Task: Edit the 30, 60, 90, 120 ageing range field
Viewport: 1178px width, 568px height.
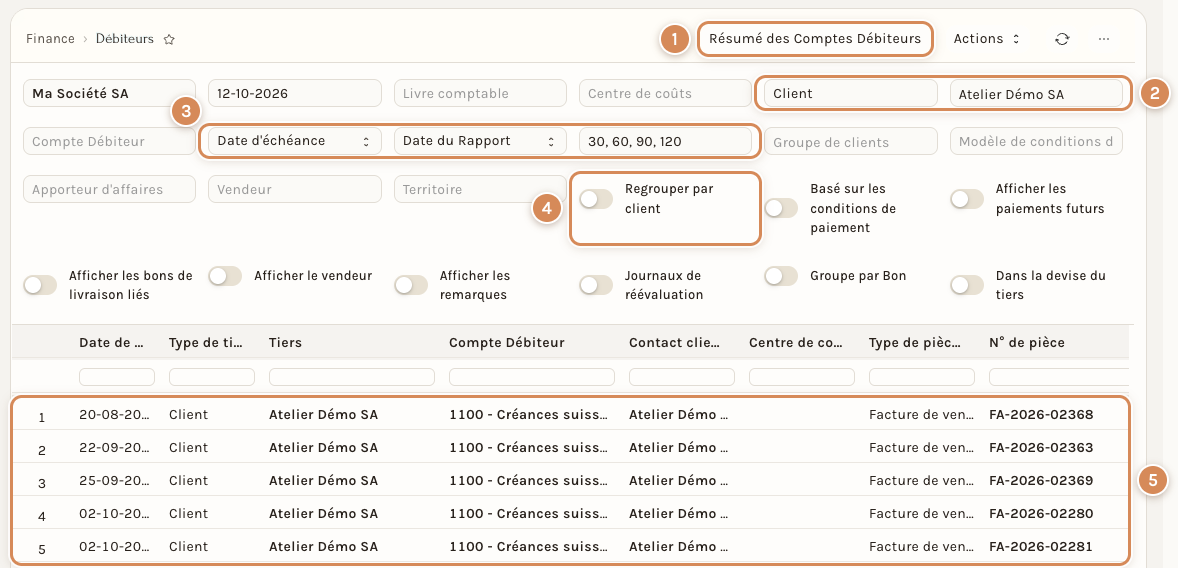Action: (666, 141)
